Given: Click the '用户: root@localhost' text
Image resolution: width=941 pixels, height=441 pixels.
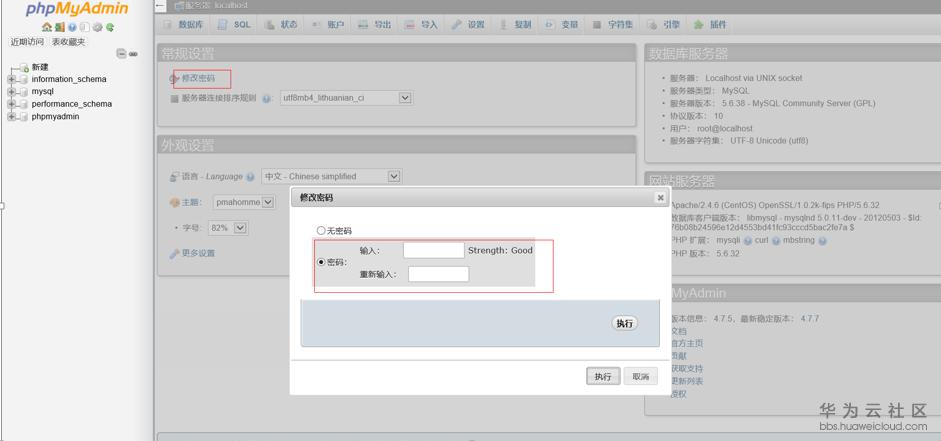Looking at the screenshot, I should pos(711,128).
